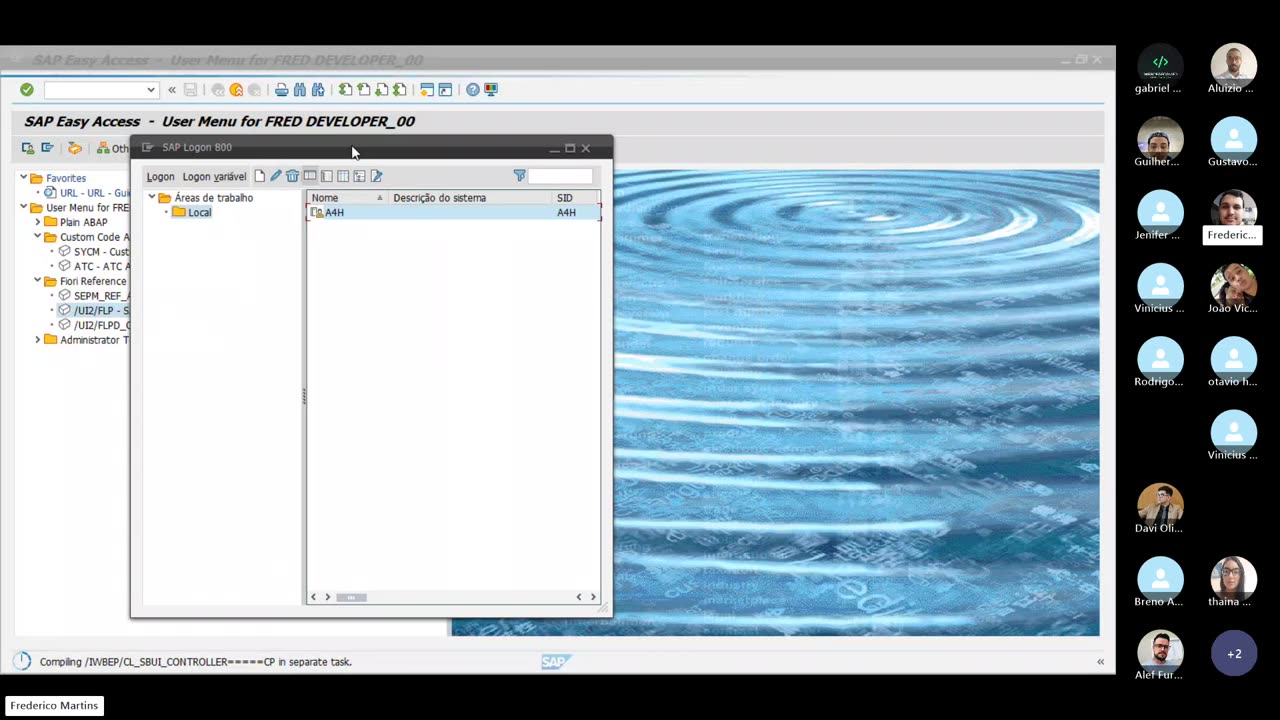Click the Find Next binoculars icon
Screen dimensions: 1280x720
(x=318, y=90)
